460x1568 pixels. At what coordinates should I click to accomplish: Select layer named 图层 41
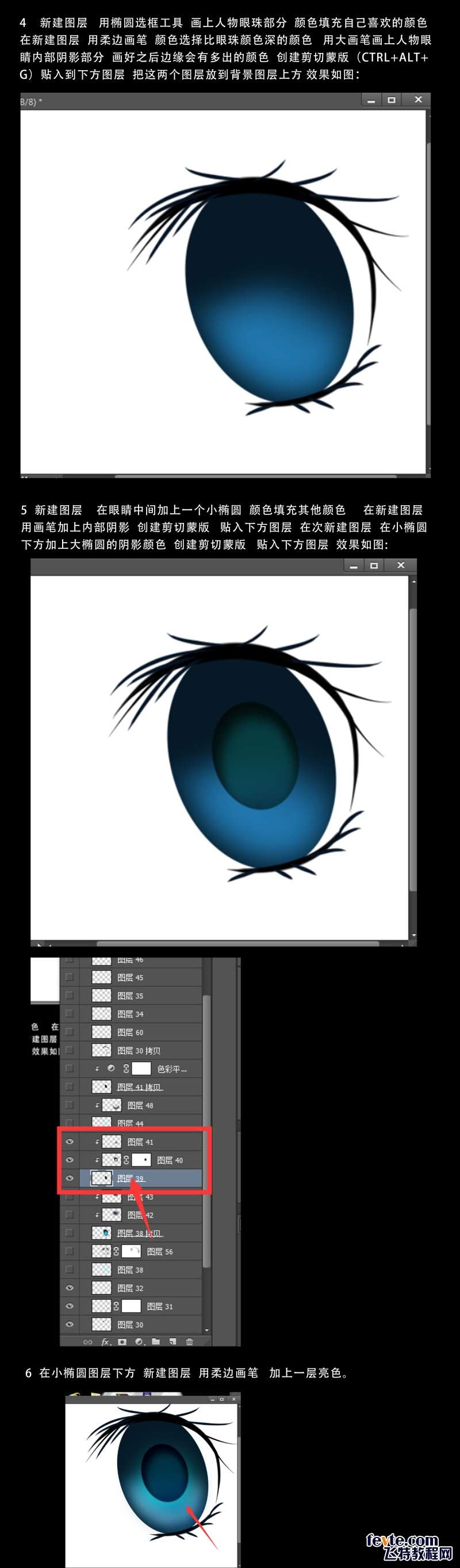pyautogui.click(x=140, y=1142)
